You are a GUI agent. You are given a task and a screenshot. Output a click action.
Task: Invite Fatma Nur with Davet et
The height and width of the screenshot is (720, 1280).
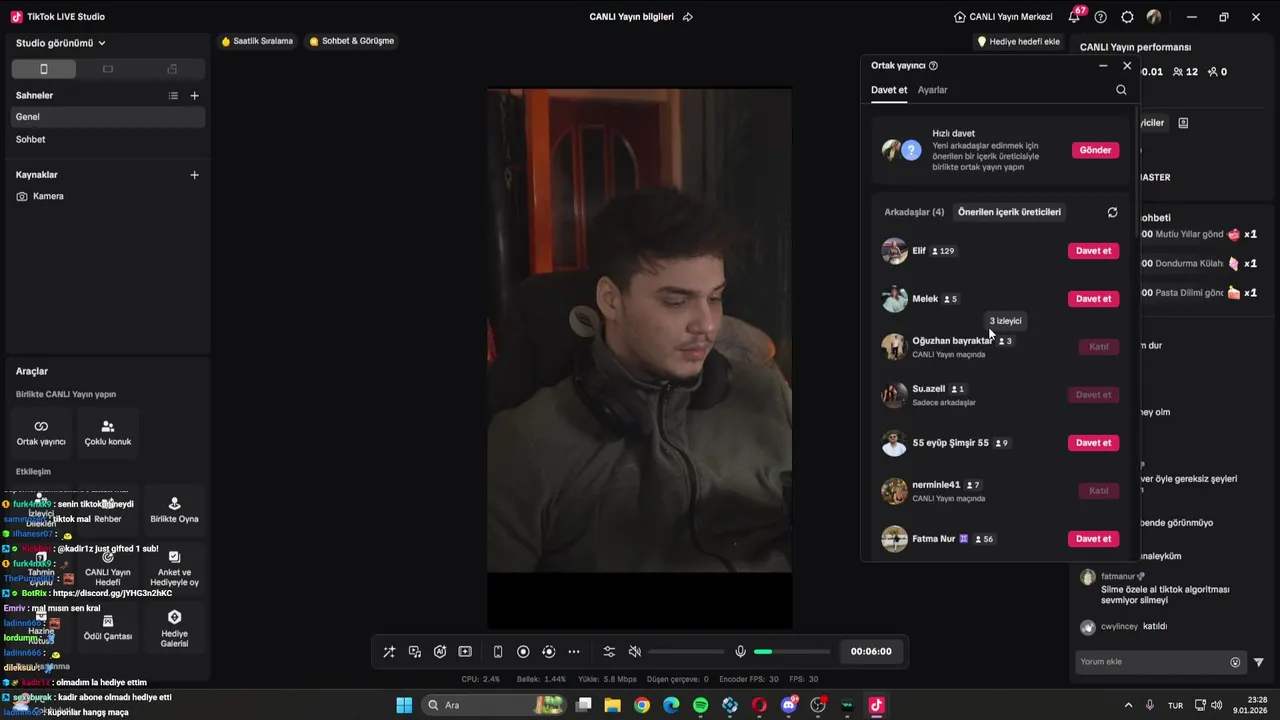(x=1093, y=539)
